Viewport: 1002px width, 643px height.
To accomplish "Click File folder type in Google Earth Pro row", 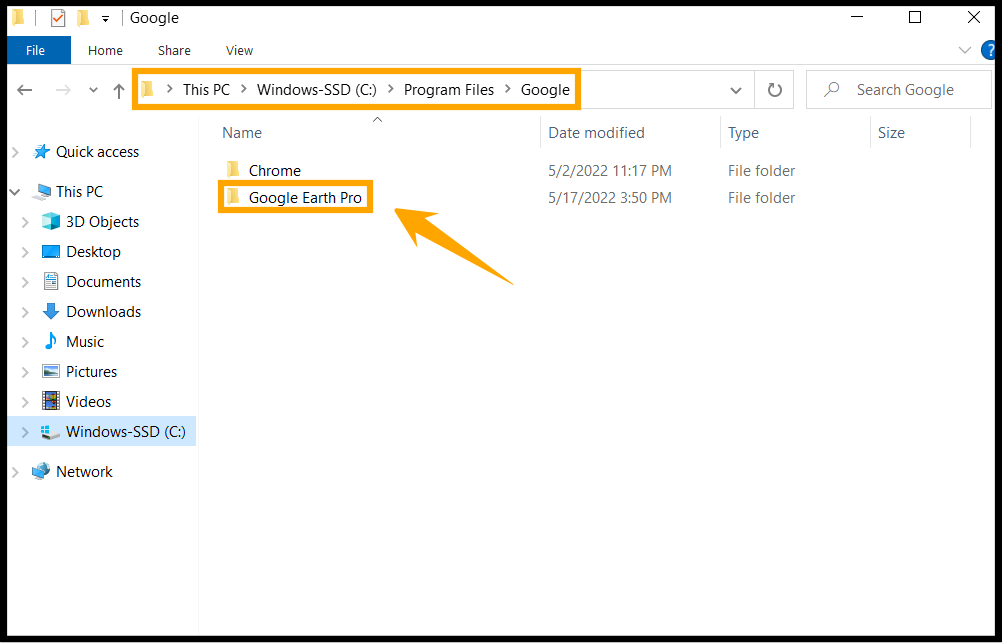I will 761,198.
